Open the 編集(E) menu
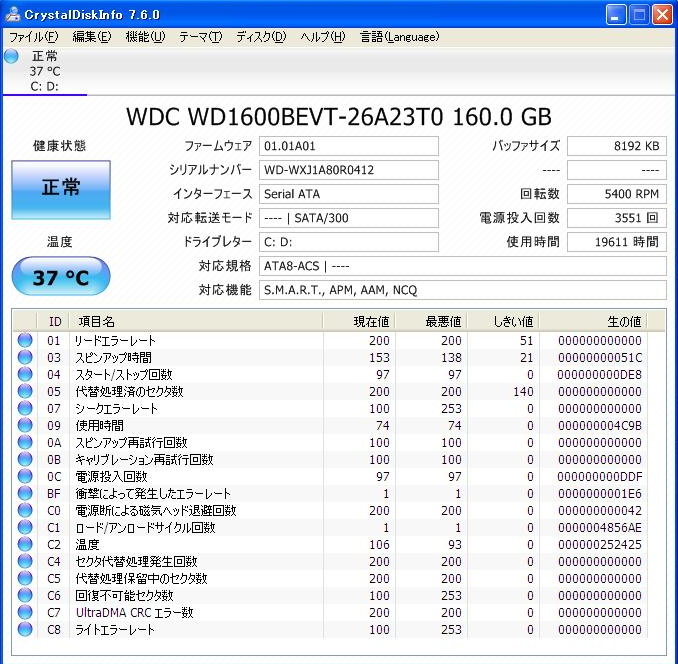 click(92, 37)
